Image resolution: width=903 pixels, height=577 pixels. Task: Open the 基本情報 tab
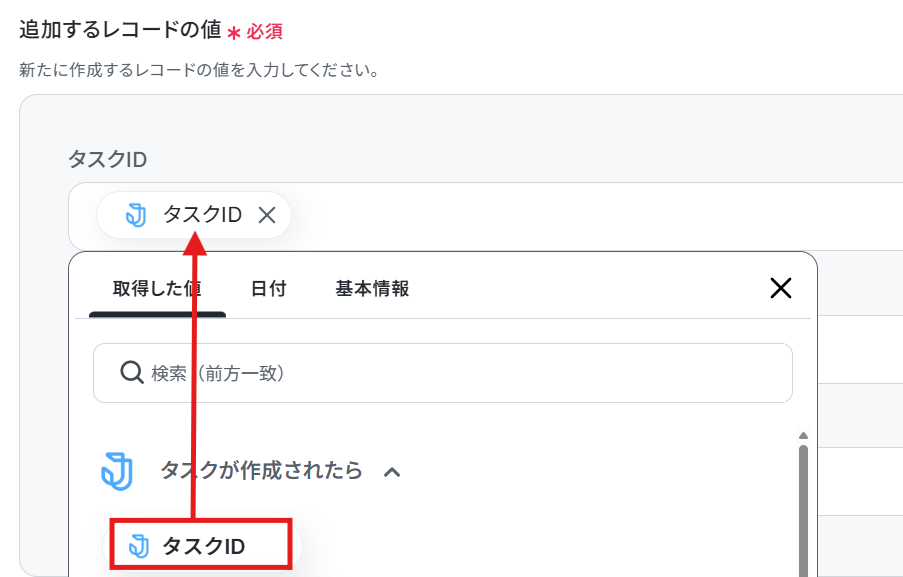click(x=372, y=289)
